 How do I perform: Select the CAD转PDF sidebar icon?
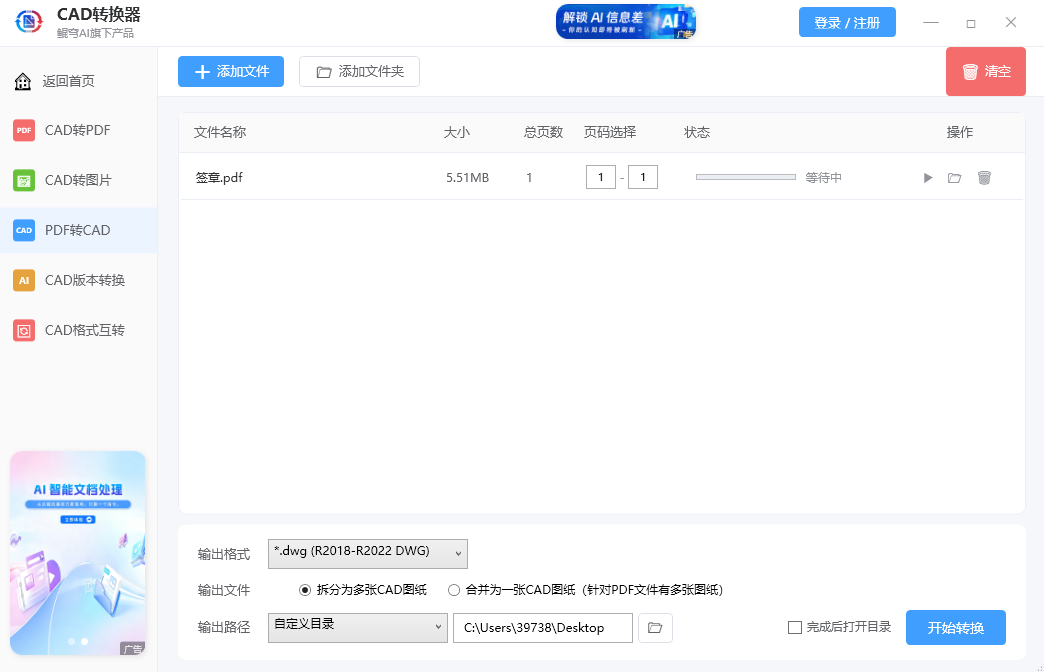pyautogui.click(x=24, y=130)
